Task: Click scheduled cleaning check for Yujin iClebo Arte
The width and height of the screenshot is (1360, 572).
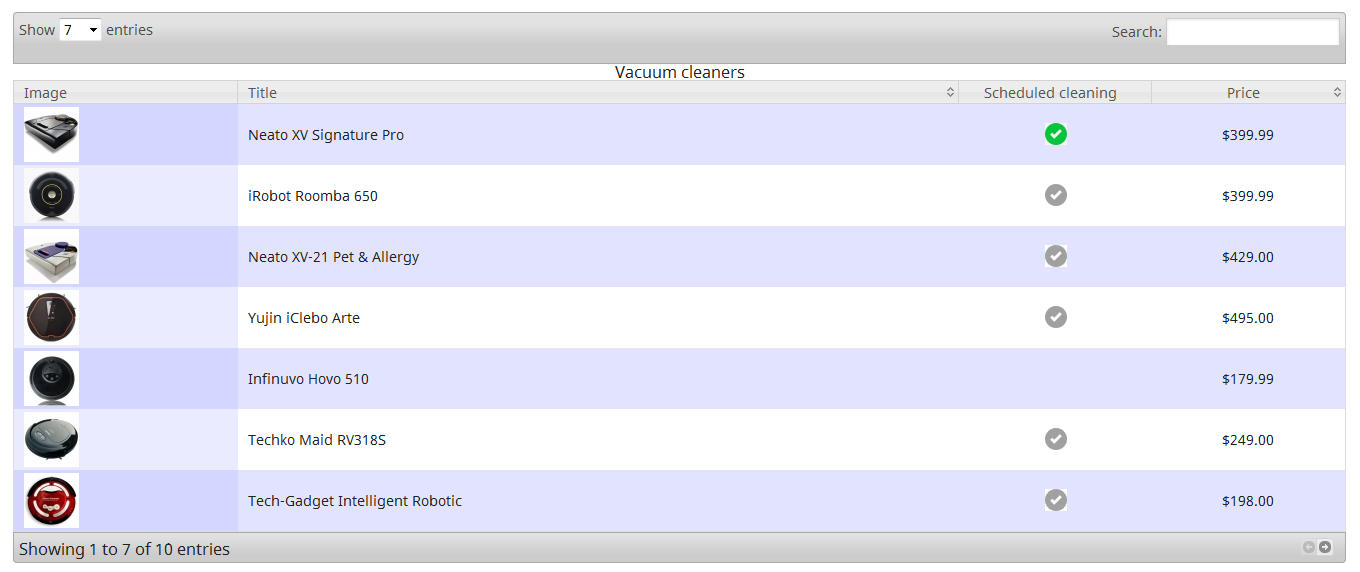Action: [x=1055, y=317]
